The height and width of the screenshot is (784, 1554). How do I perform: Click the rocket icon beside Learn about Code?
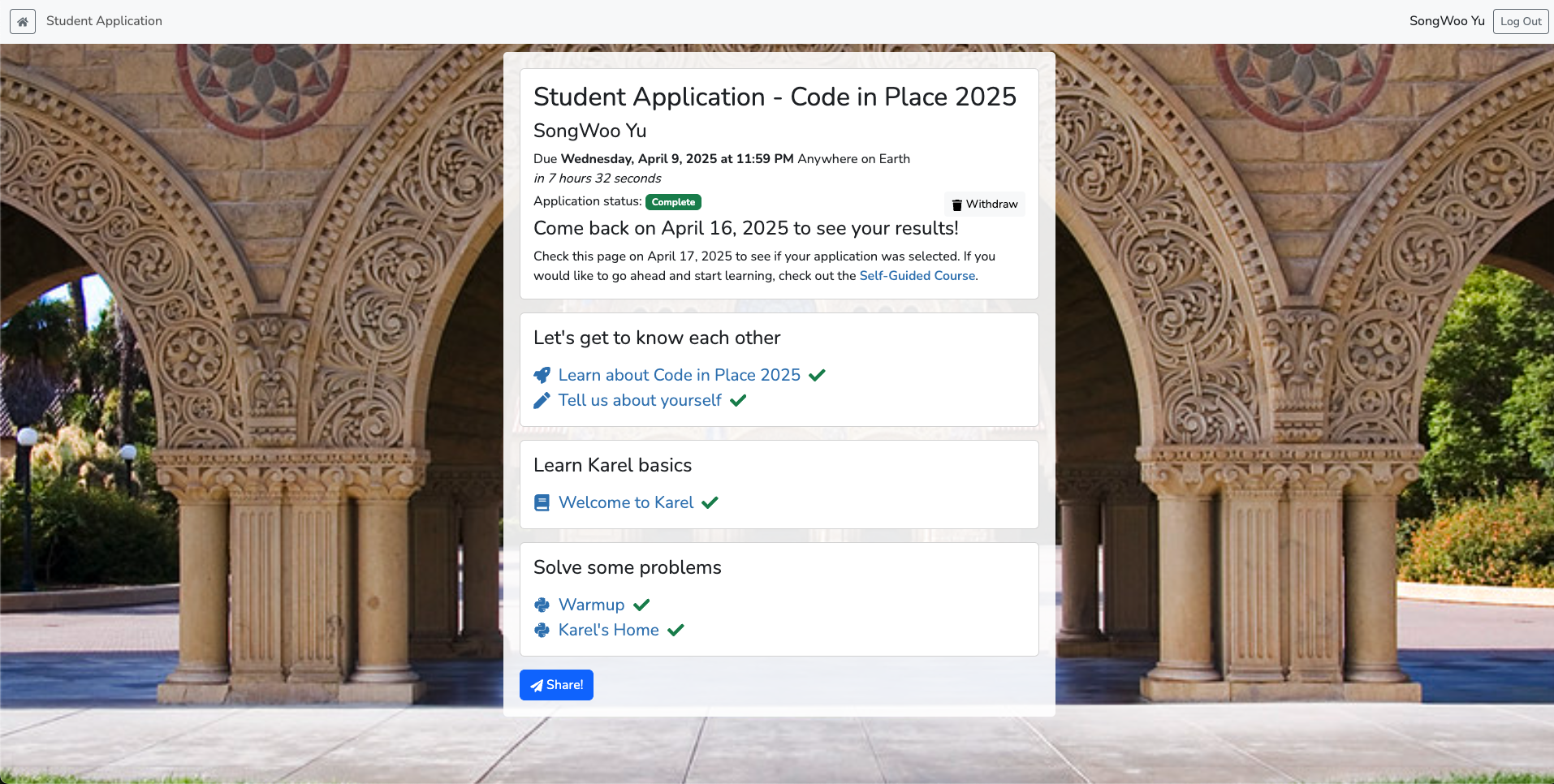click(x=542, y=375)
